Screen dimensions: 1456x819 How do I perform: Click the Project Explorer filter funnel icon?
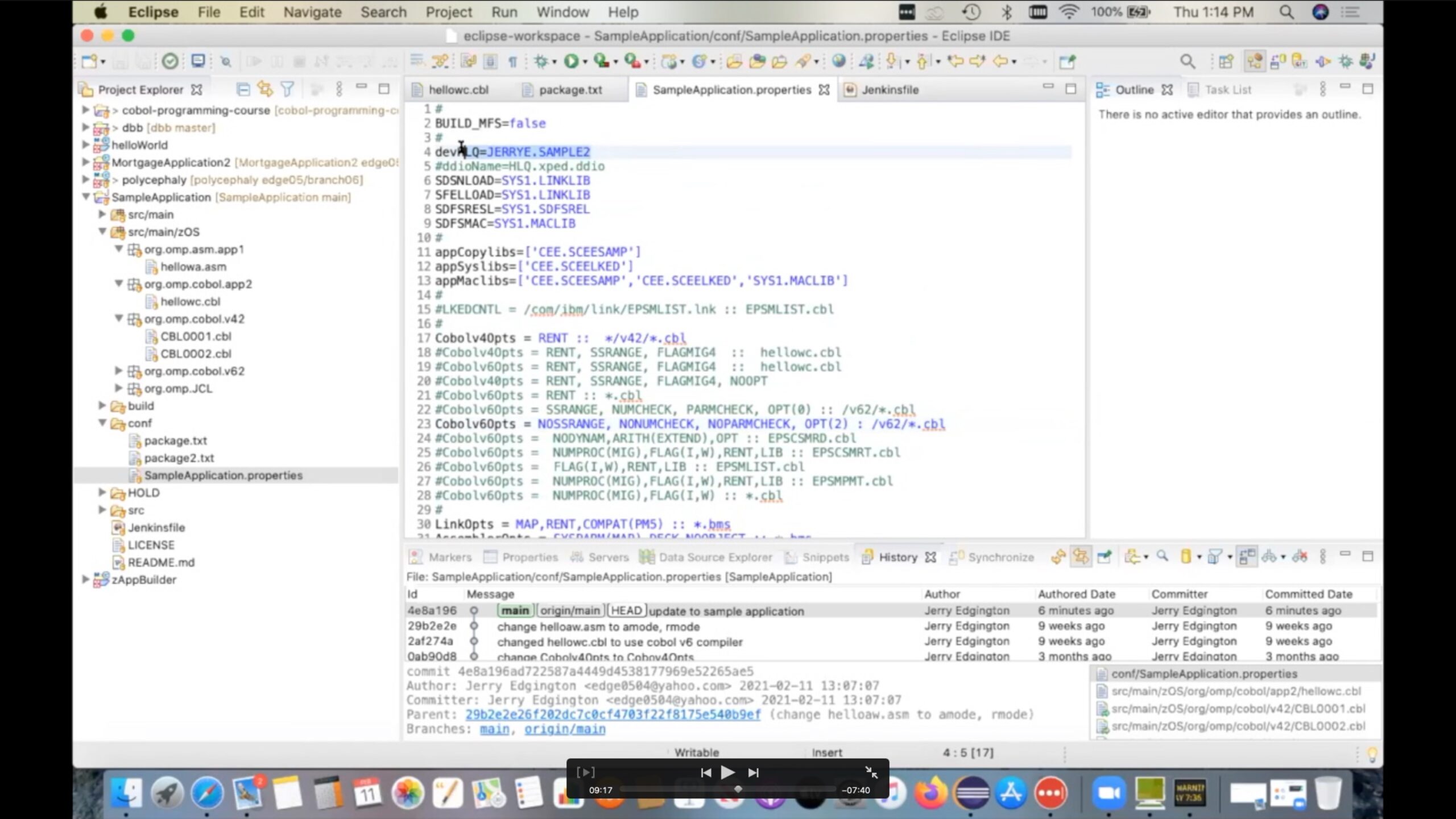click(x=288, y=89)
